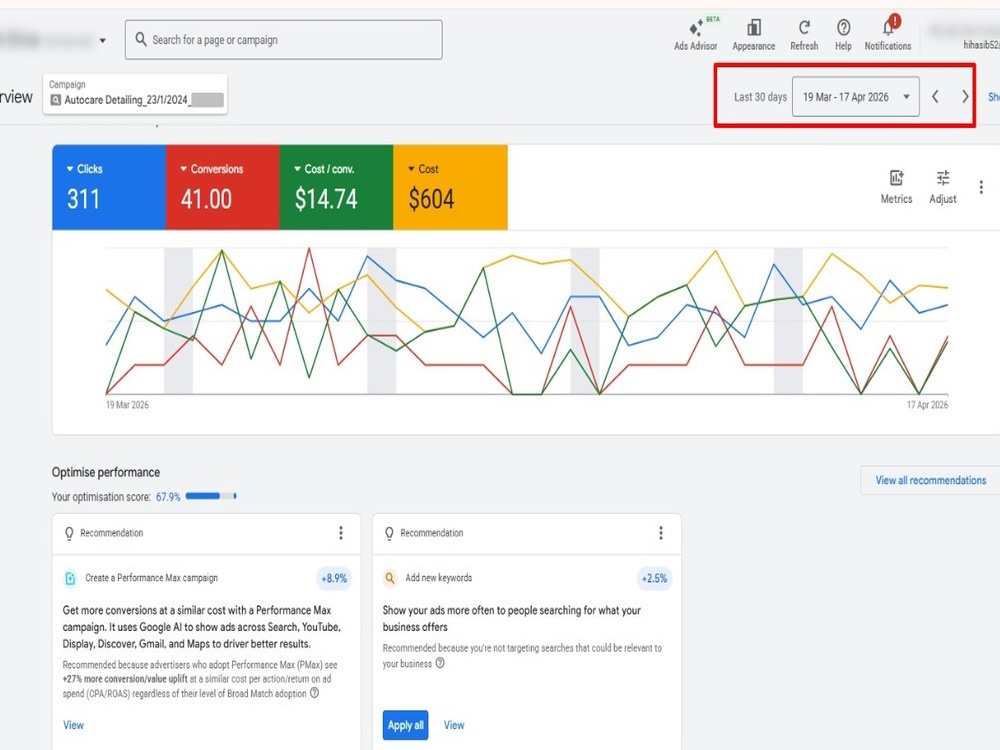Click the 'Add new keywords' title
Image resolution: width=1000 pixels, height=750 pixels.
click(x=439, y=578)
